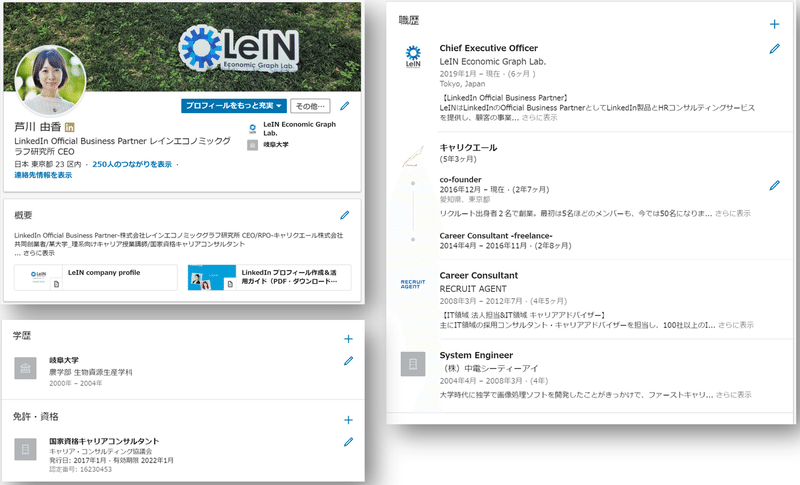This screenshot has height=485, width=800.
Task: Edit 岐阜大学 education entry pencil
Action: point(348,361)
